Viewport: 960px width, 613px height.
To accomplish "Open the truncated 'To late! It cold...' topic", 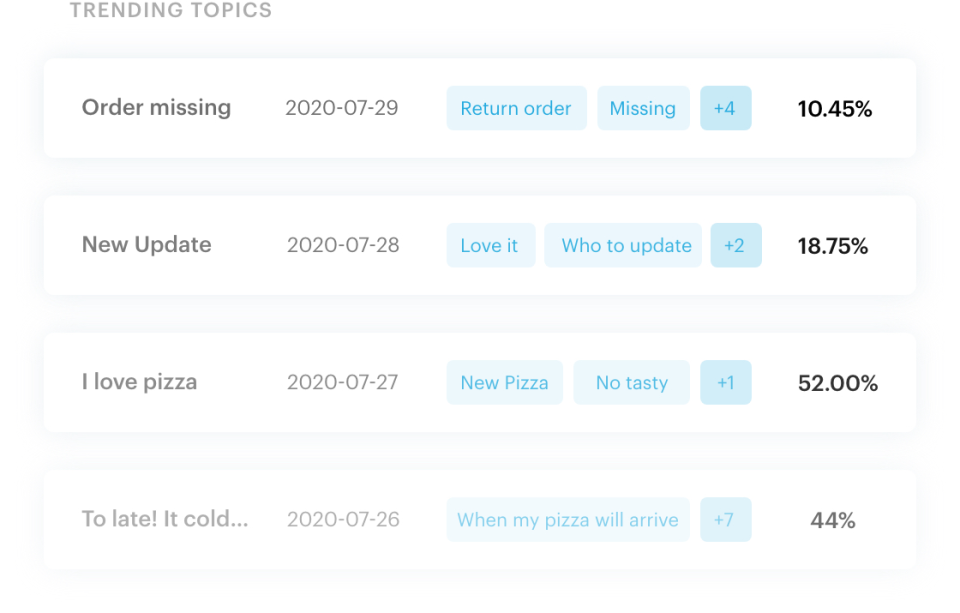I will tap(166, 519).
